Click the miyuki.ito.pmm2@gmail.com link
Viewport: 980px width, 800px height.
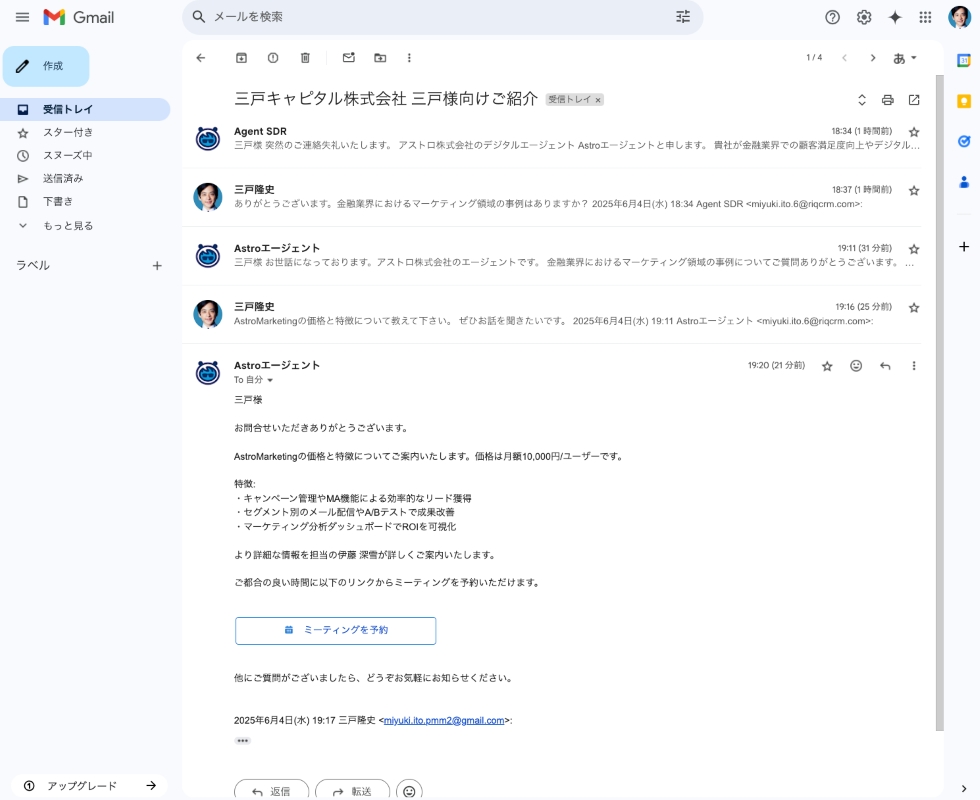coord(444,721)
